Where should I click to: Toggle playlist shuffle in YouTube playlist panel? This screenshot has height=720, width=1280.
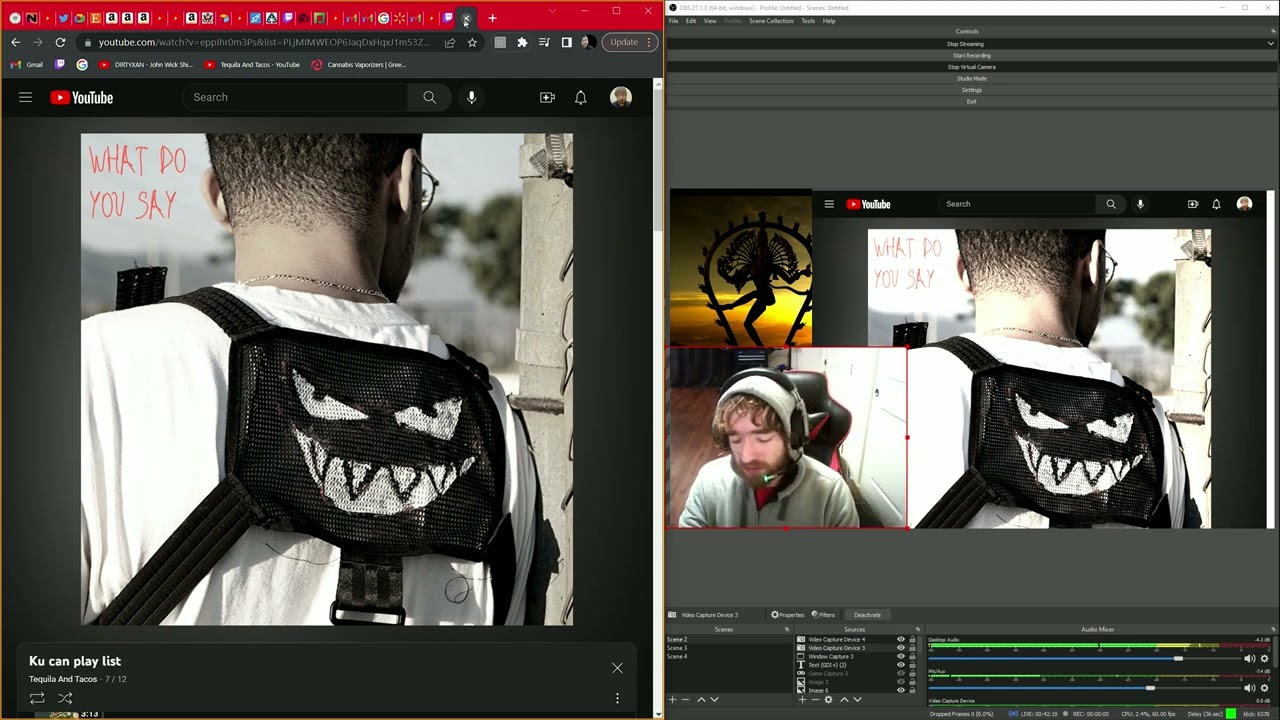(x=65, y=698)
